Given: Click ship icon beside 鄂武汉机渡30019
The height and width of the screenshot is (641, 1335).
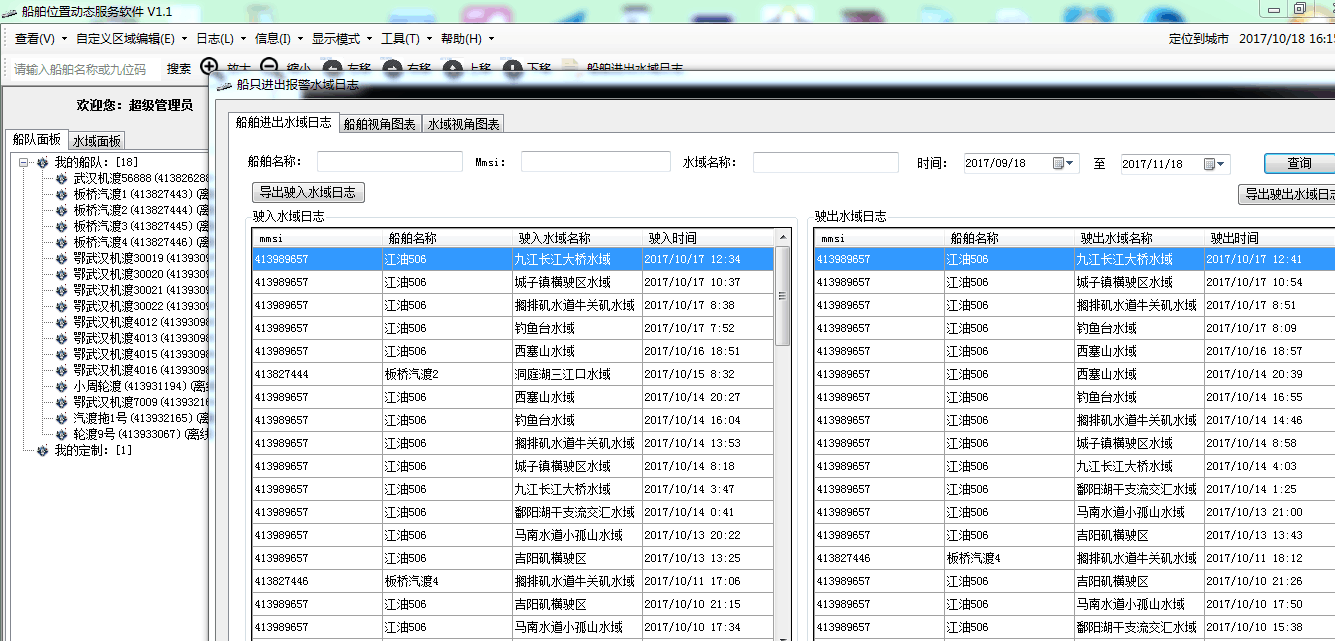Looking at the screenshot, I should pos(62,258).
